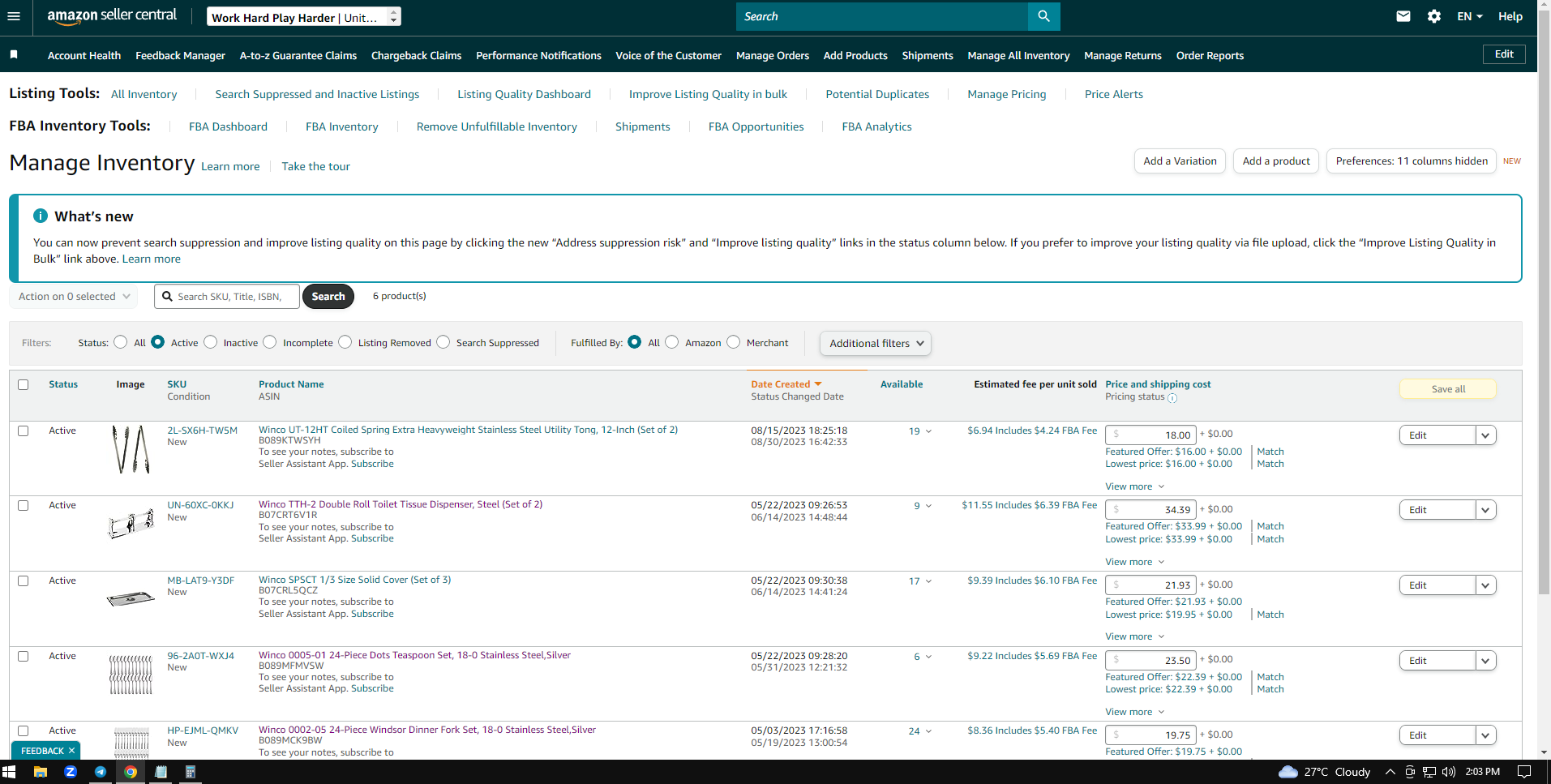The width and height of the screenshot is (1551, 784).
Task: Open Account Health menu item
Action: tap(84, 55)
